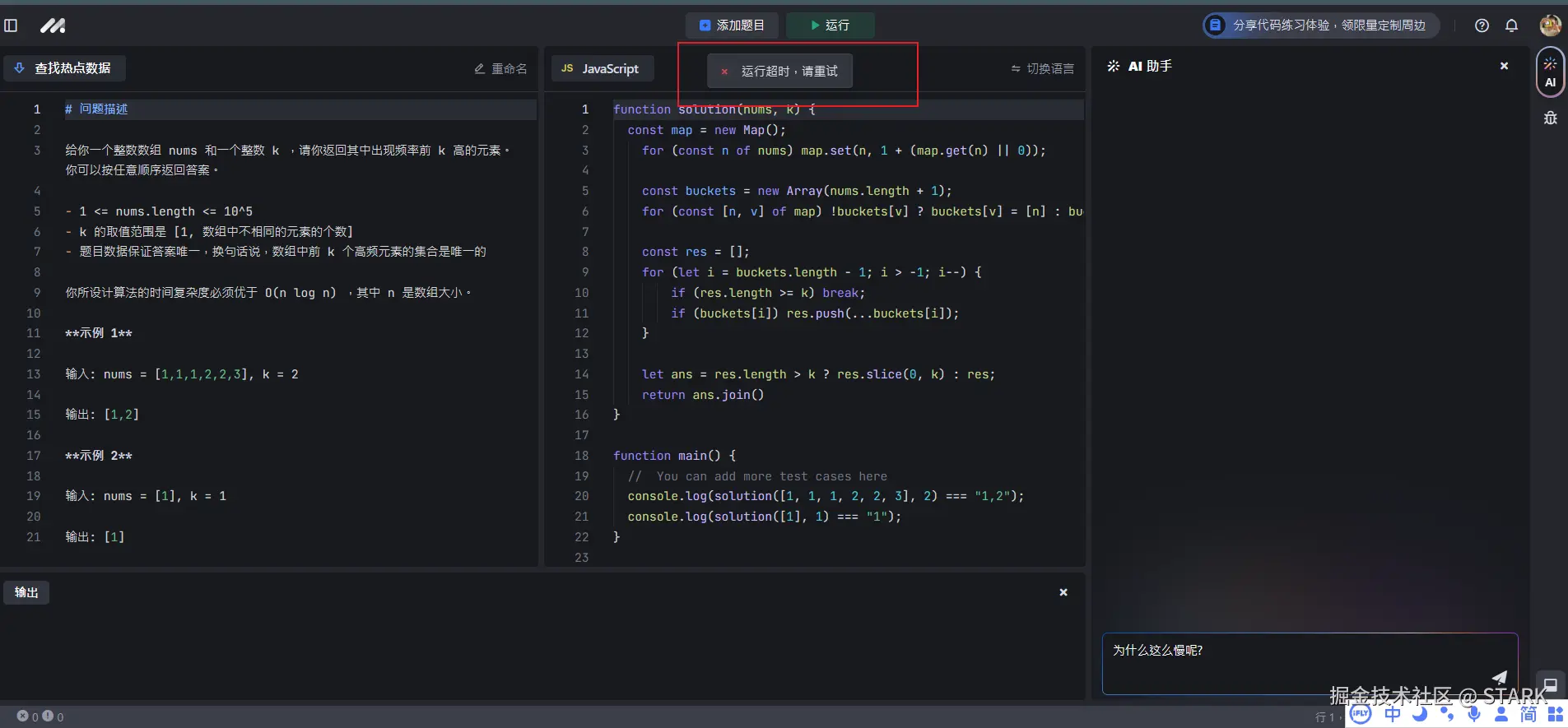1568x728 pixels.
Task: Open the 分享代码练习体验 promotion banner
Action: pyautogui.click(x=1320, y=26)
